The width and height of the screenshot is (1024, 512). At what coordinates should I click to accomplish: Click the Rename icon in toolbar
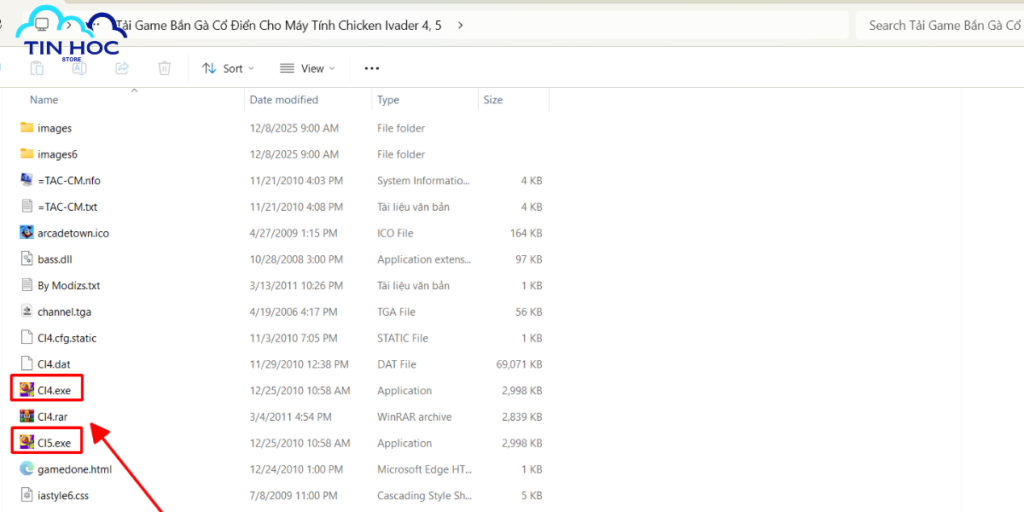(79, 68)
